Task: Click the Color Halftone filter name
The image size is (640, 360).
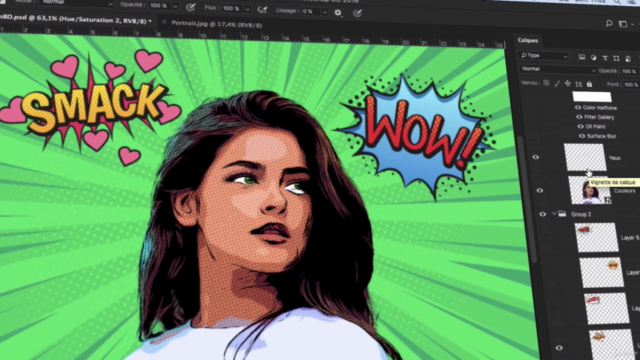Action: coord(600,108)
